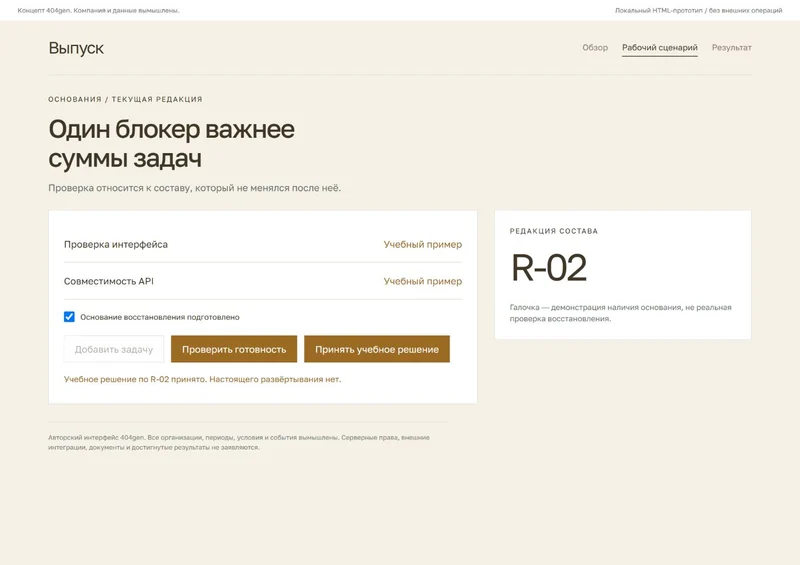Switch to Рабочий сценарий tab
Viewport: 800px width, 565px height.
[660, 47]
